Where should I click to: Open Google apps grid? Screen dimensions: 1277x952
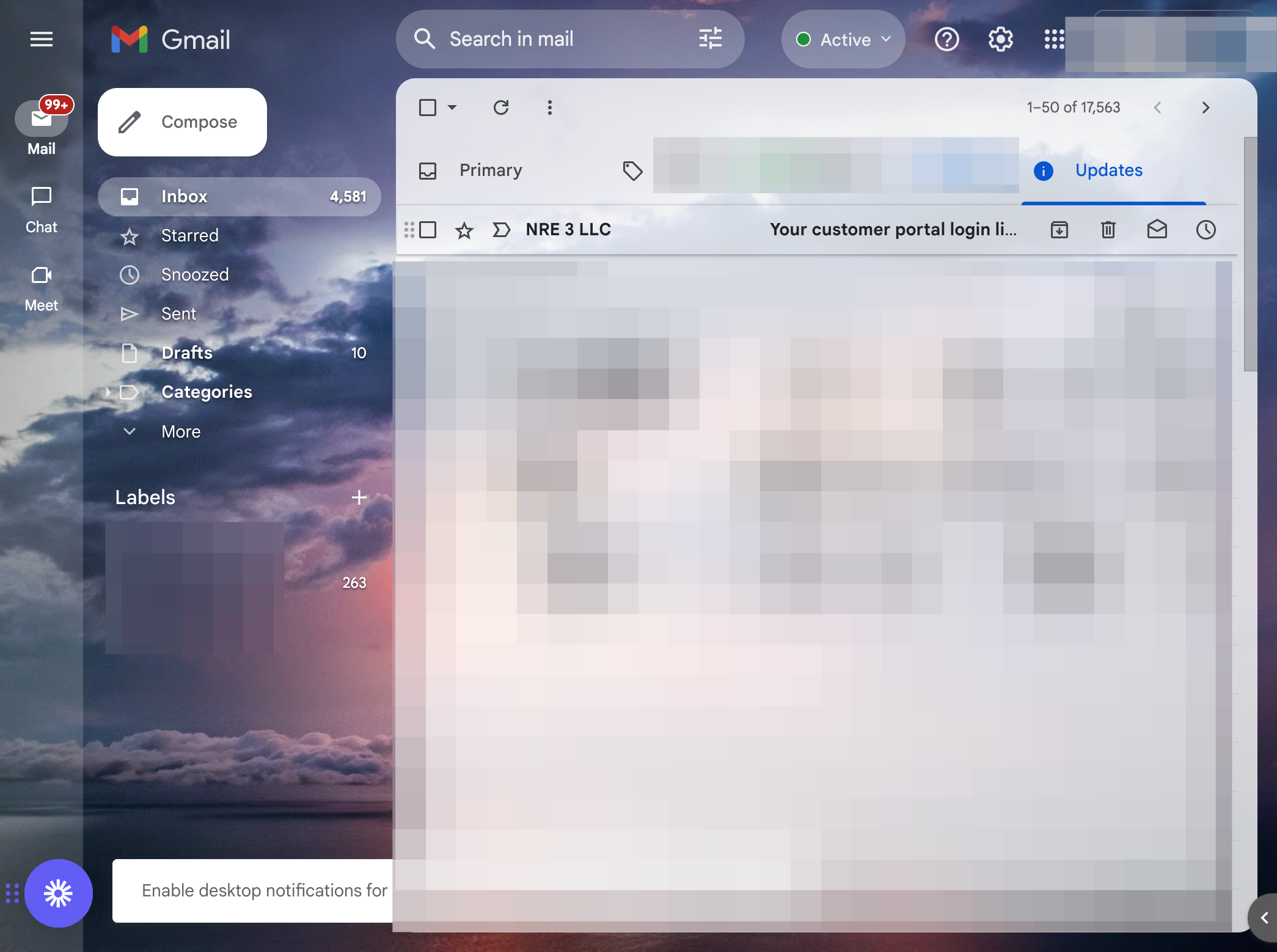point(1054,40)
